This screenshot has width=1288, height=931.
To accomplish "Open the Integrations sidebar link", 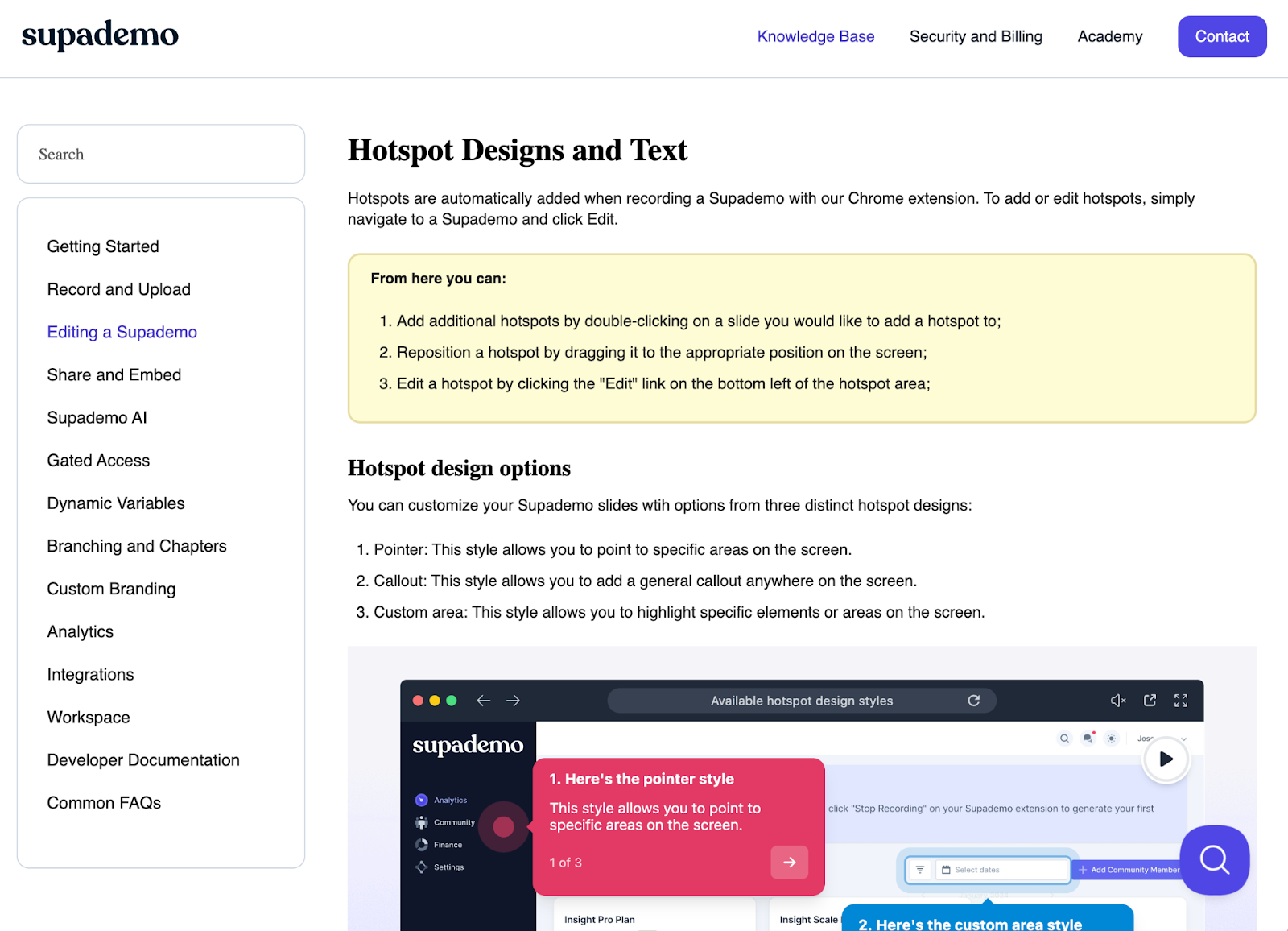I will coord(91,674).
